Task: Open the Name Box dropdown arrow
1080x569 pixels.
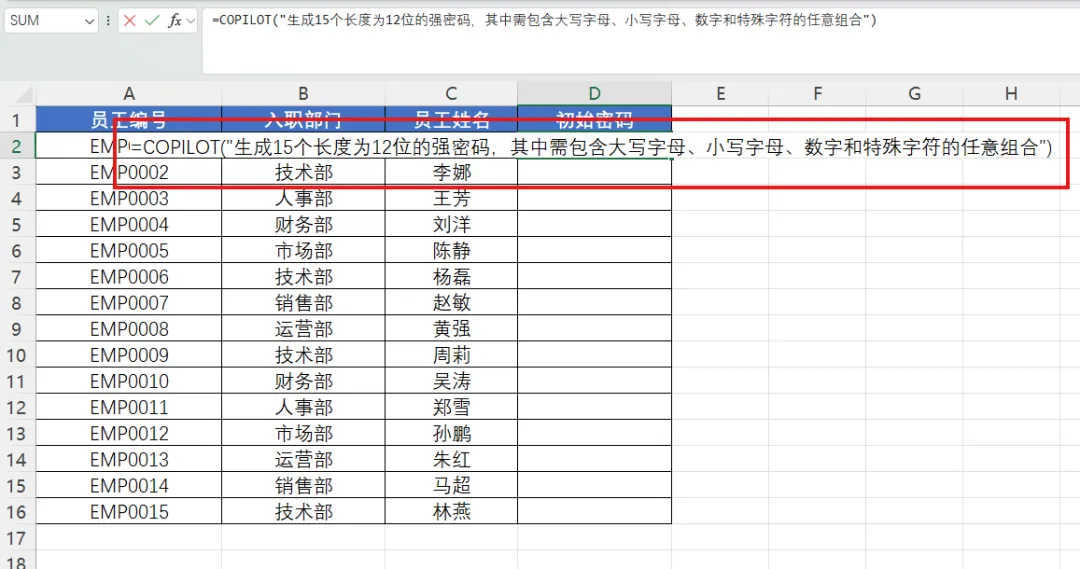Action: coord(89,21)
